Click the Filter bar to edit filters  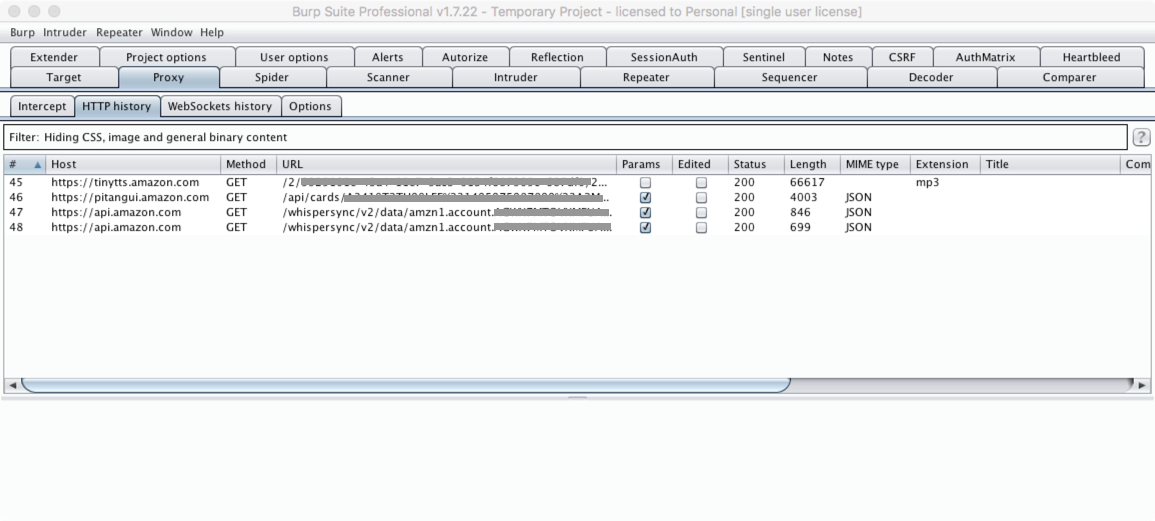565,137
